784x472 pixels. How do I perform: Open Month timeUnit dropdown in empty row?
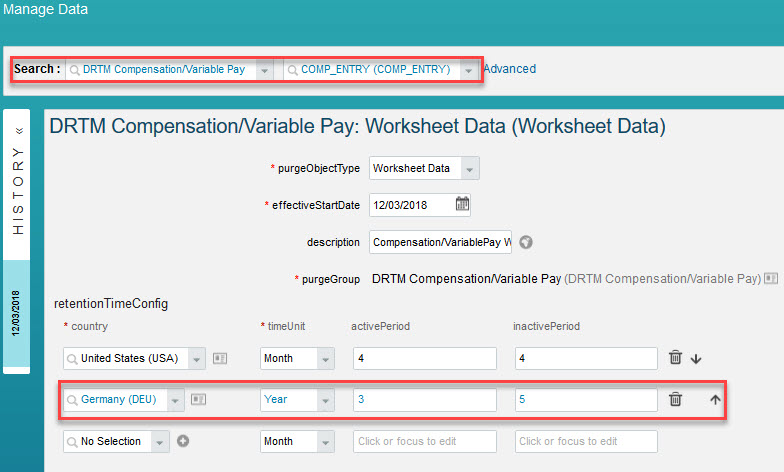tap(326, 442)
